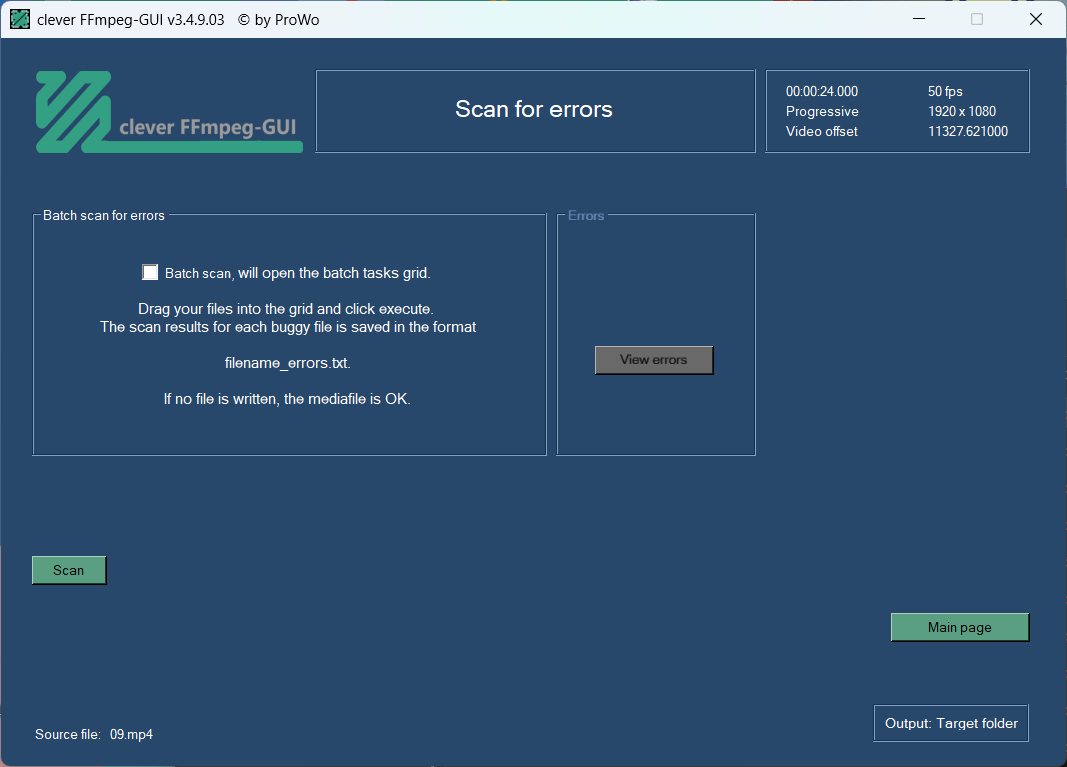Click the Scan for errors heading
The height and width of the screenshot is (767, 1067).
click(x=534, y=110)
